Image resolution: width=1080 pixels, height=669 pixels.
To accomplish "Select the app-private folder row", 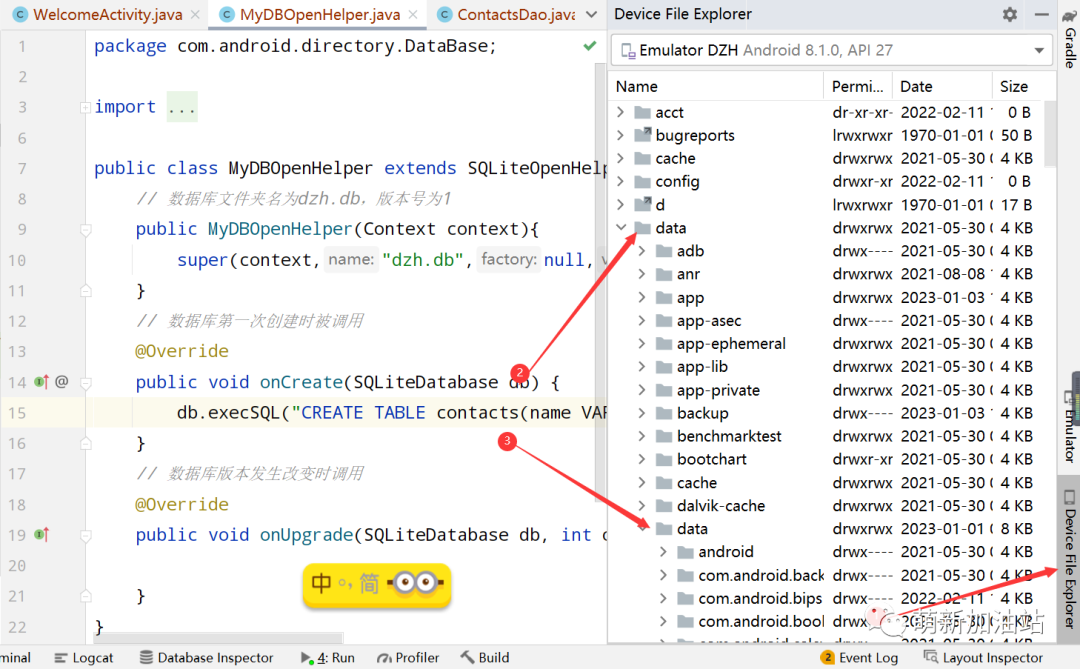I will click(827, 390).
